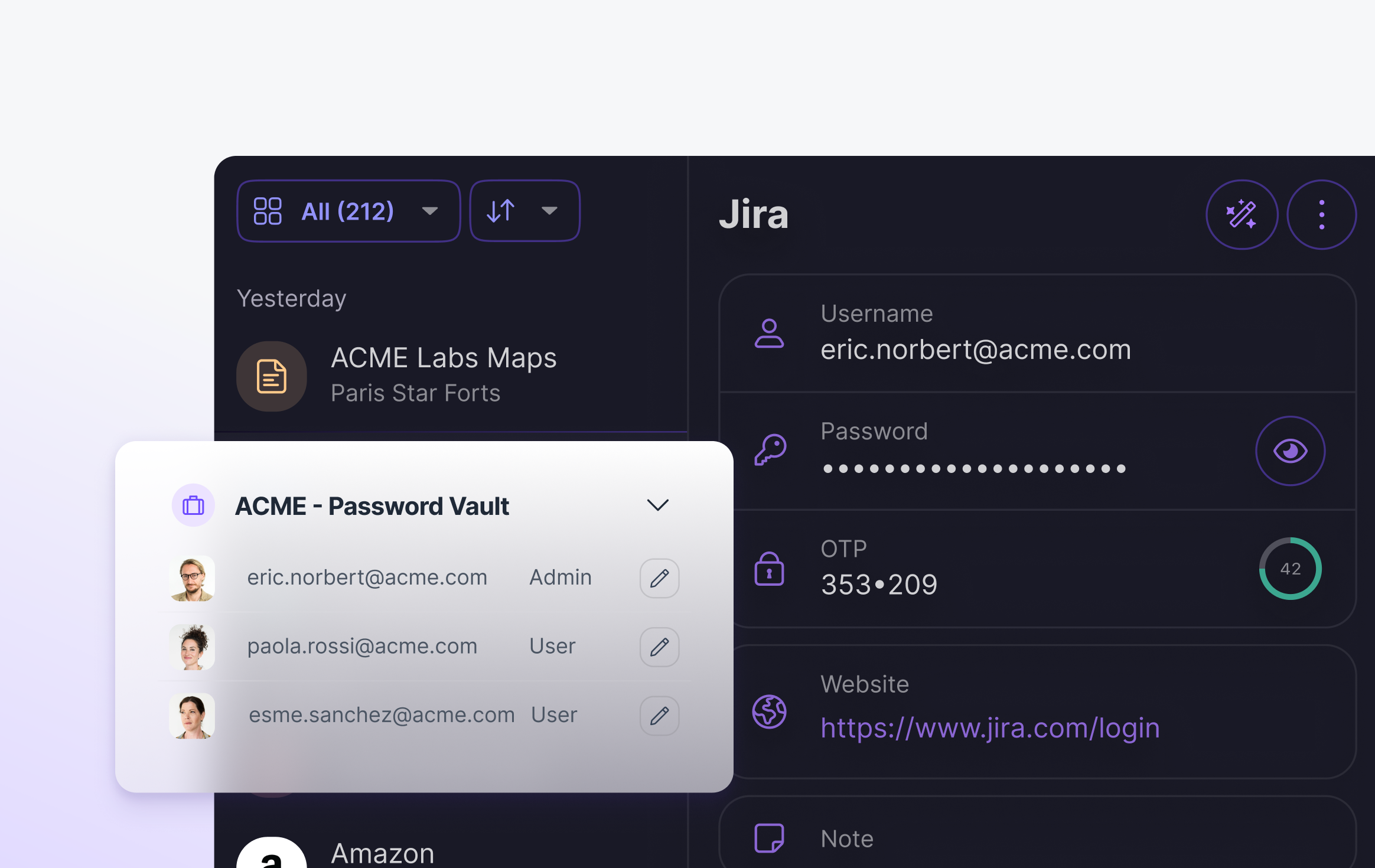Click edit pencil for paola.rossi@acme.com
This screenshot has width=1375, height=868.
click(659, 647)
